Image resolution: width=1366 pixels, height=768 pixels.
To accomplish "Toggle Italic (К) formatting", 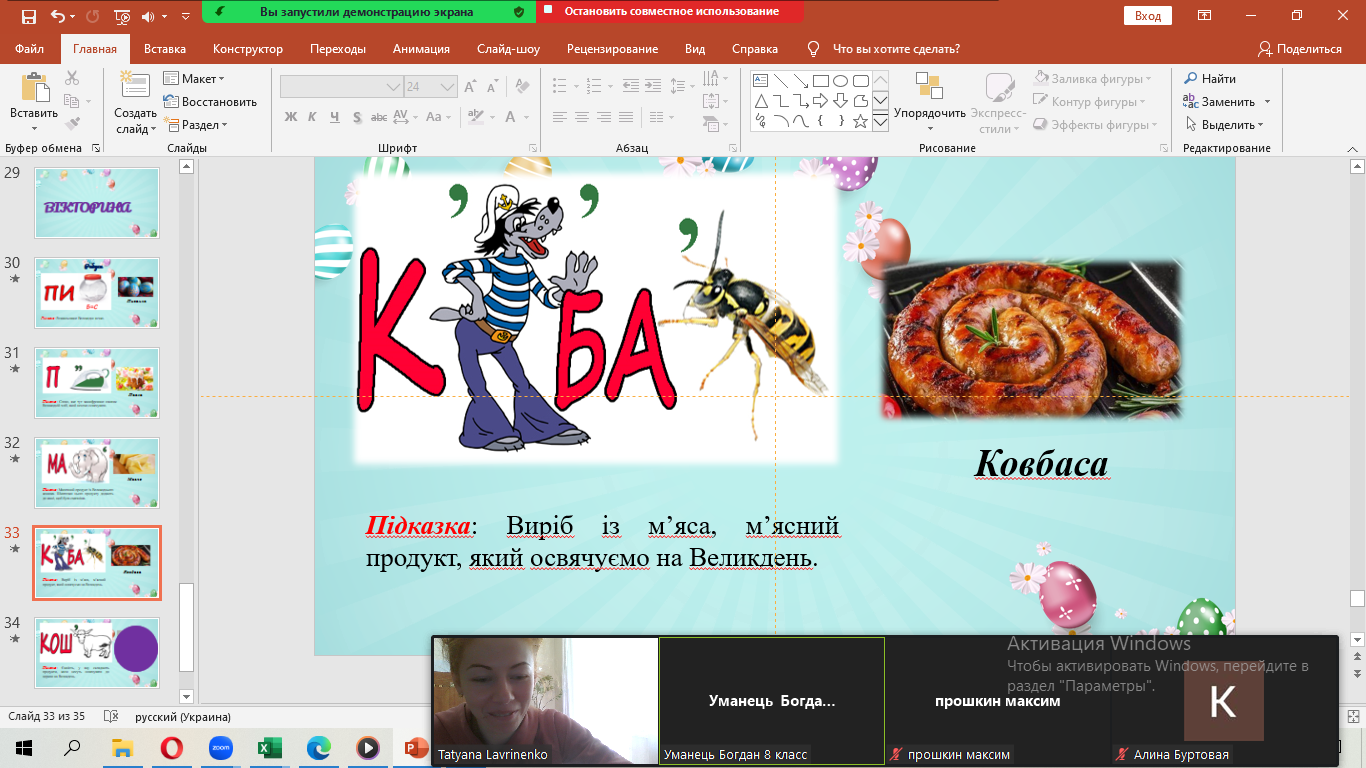I will (x=313, y=117).
